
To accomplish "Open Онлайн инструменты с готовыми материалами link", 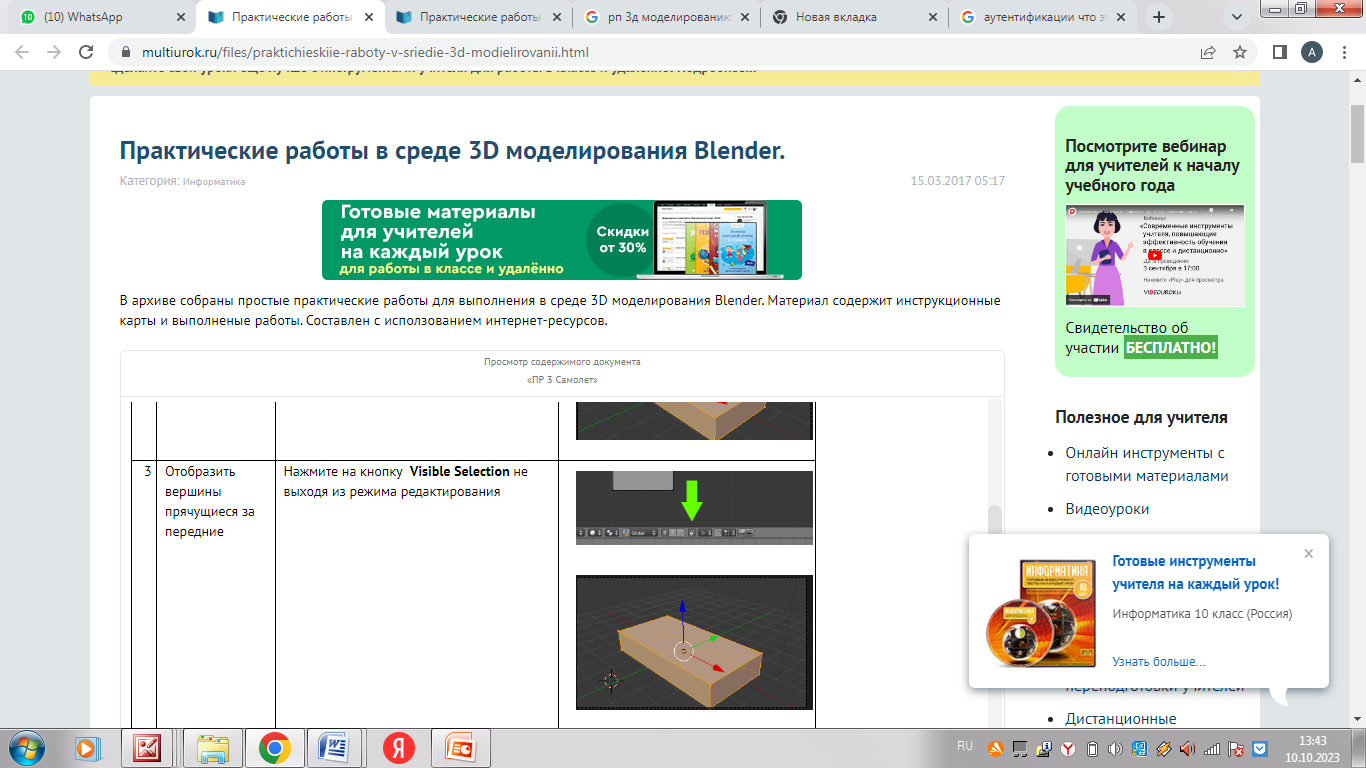I will tap(1146, 465).
